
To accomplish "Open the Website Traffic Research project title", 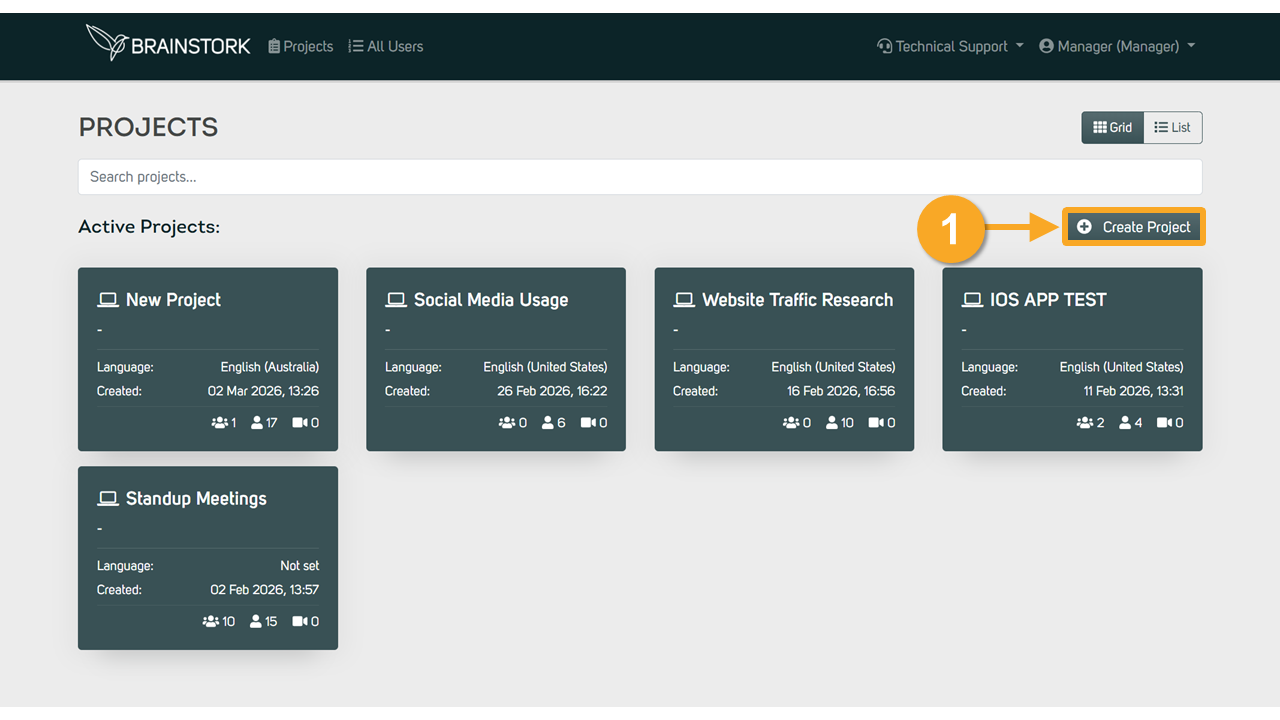I will 797,300.
